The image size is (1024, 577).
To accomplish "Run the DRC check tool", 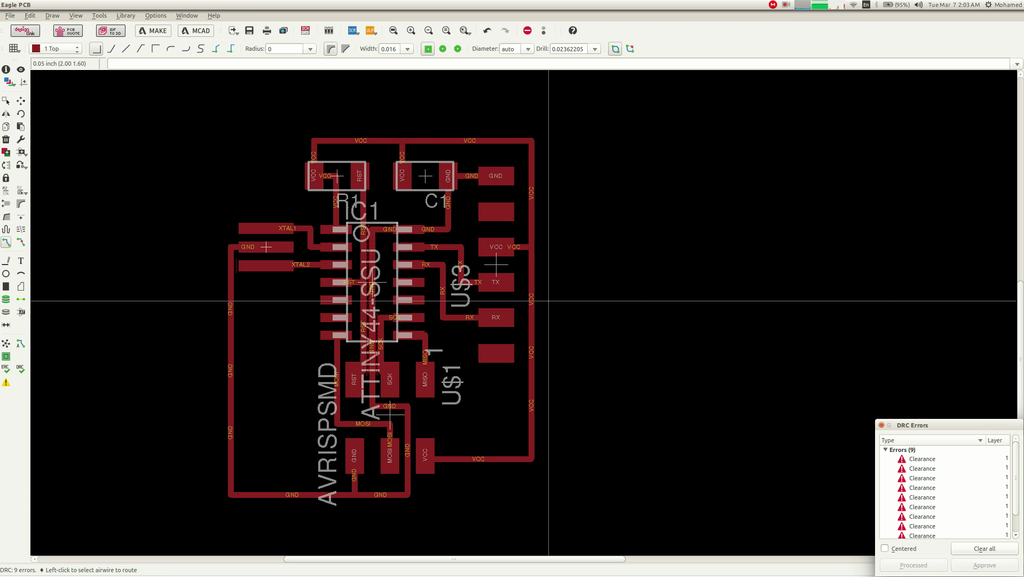I will click(x=21, y=369).
